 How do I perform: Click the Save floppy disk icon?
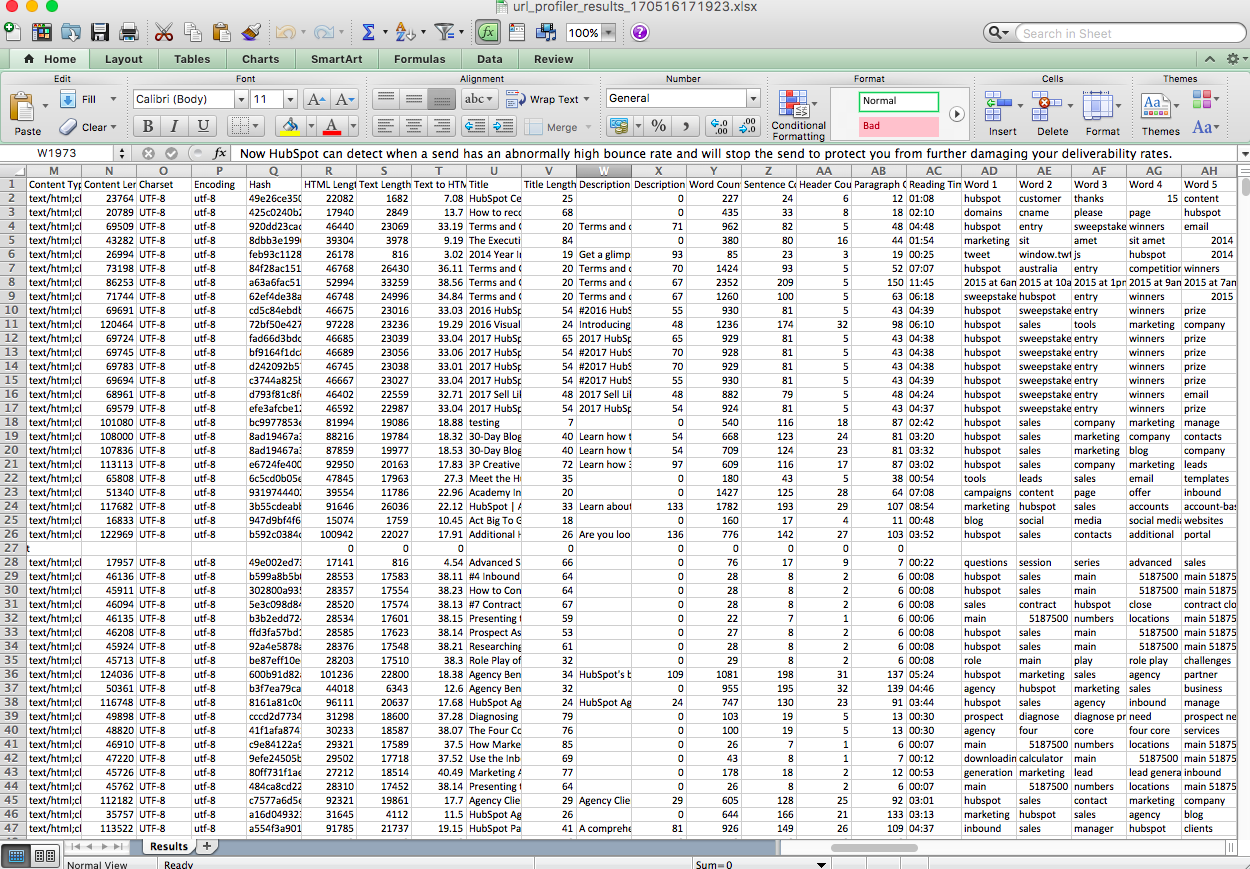click(100, 32)
